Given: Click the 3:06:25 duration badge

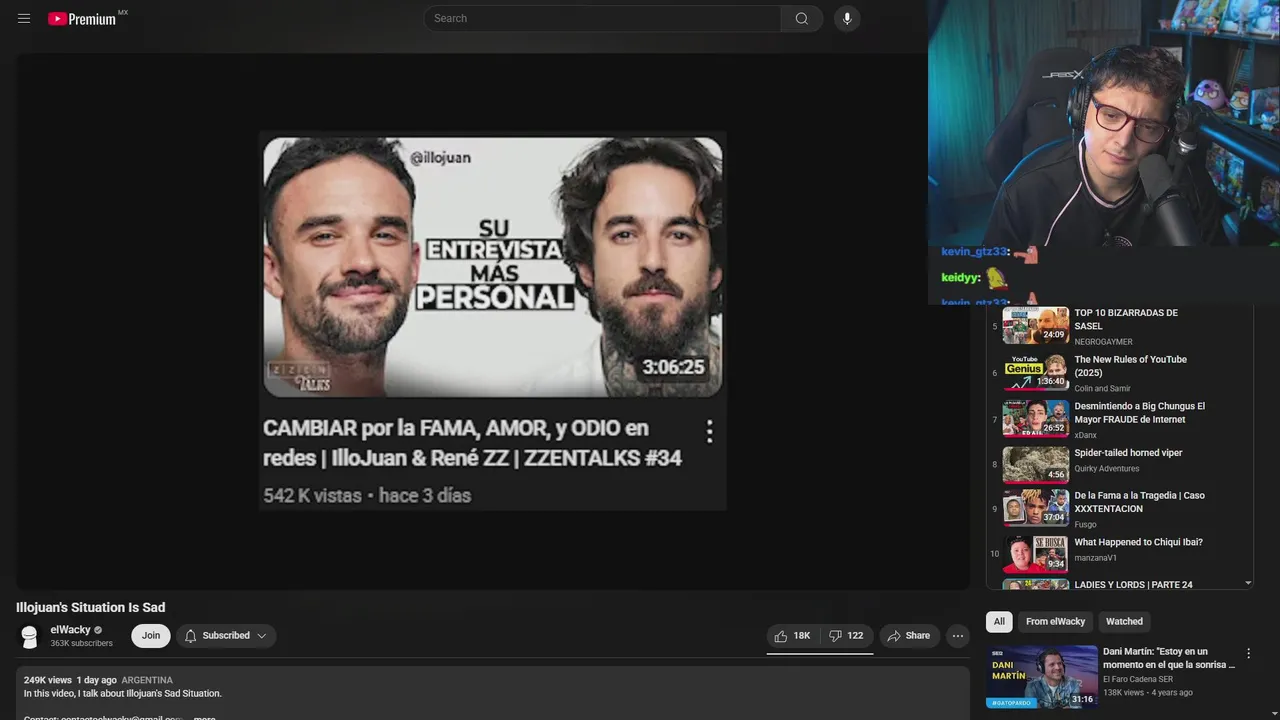Looking at the screenshot, I should [673, 367].
